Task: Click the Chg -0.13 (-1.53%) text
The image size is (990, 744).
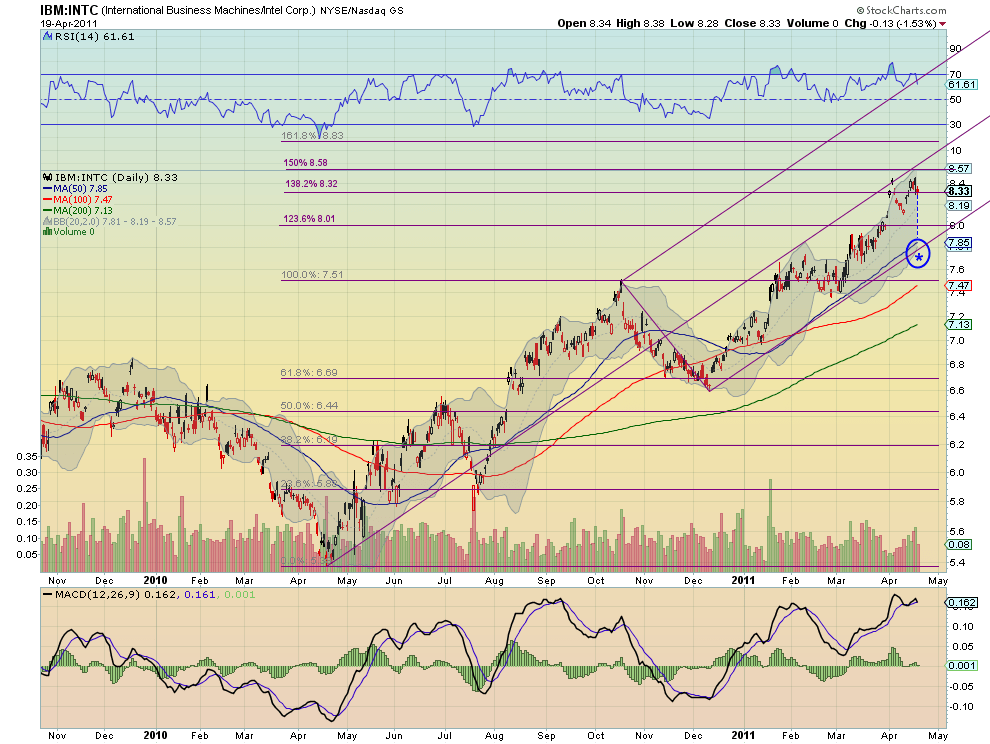Action: click(x=890, y=23)
